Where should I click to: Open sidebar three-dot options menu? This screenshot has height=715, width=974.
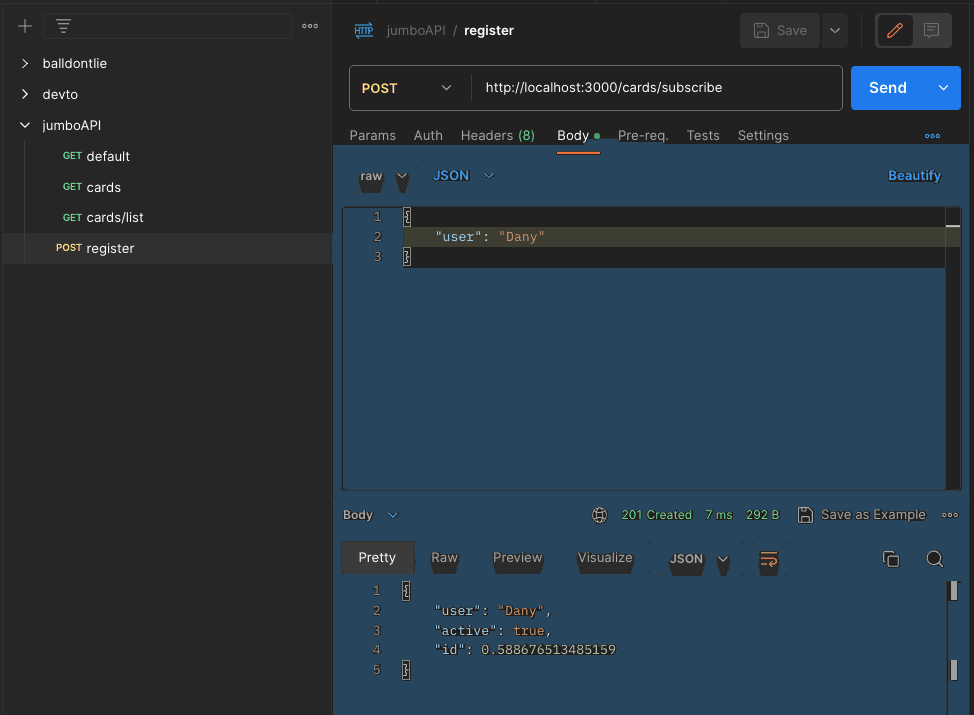coord(310,26)
